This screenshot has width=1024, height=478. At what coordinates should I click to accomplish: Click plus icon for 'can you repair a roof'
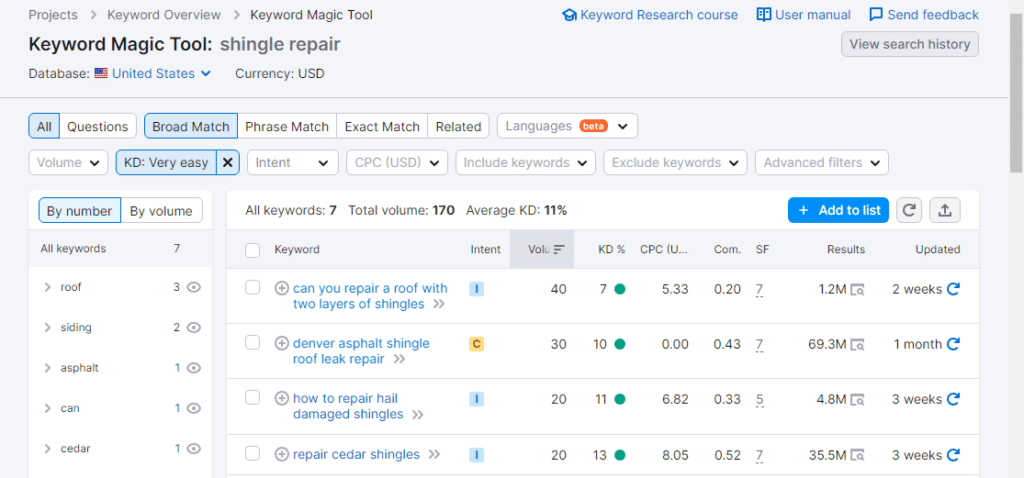point(281,288)
